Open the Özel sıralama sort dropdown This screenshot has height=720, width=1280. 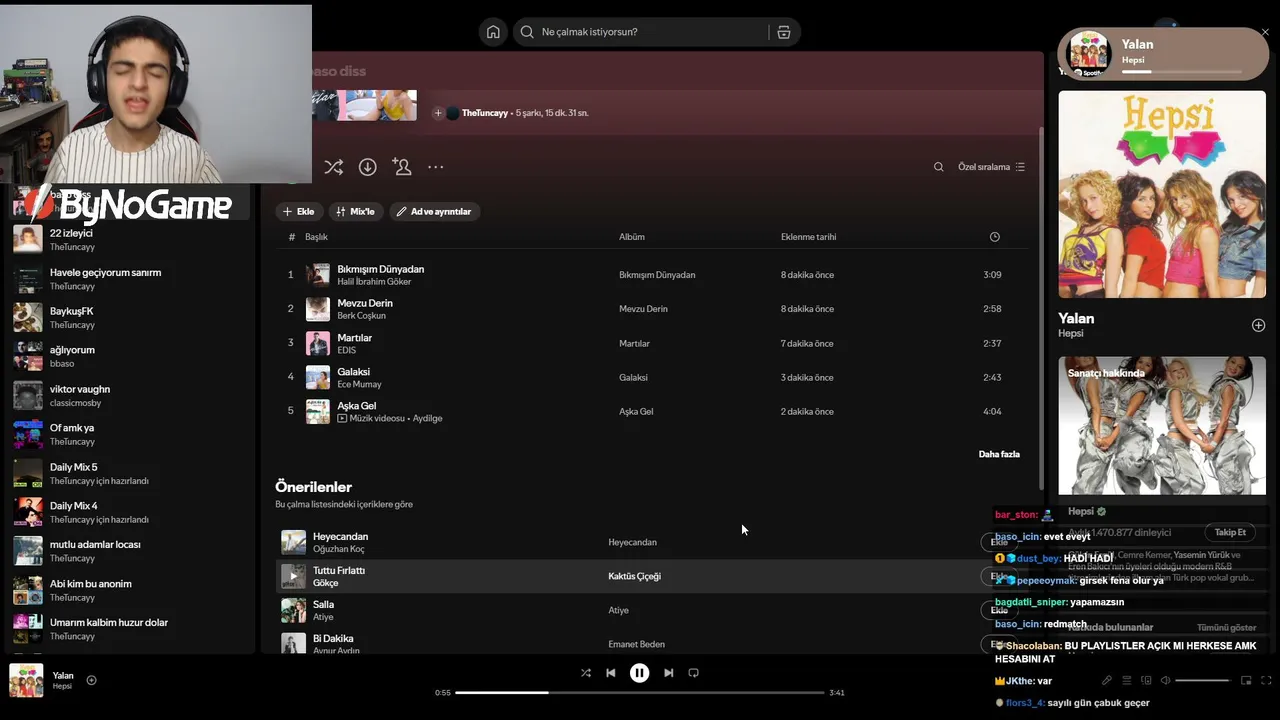point(991,167)
